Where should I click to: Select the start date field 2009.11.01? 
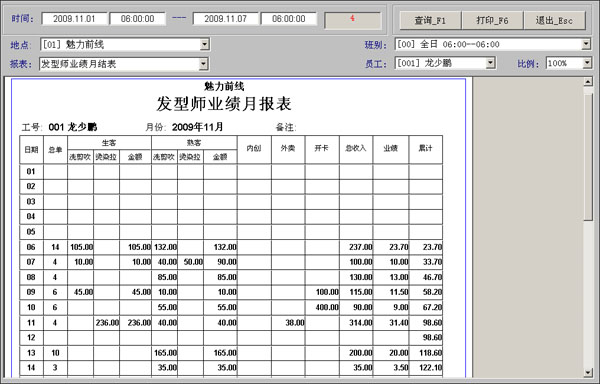click(x=74, y=19)
